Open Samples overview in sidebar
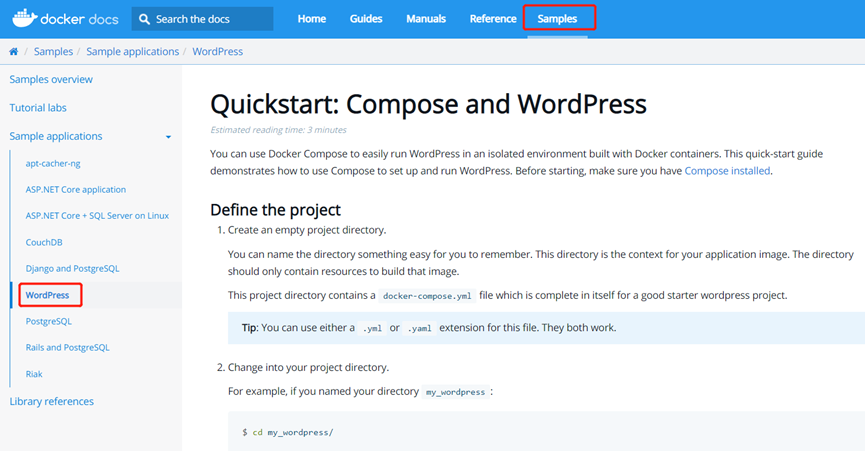The width and height of the screenshot is (865, 451). 51,79
